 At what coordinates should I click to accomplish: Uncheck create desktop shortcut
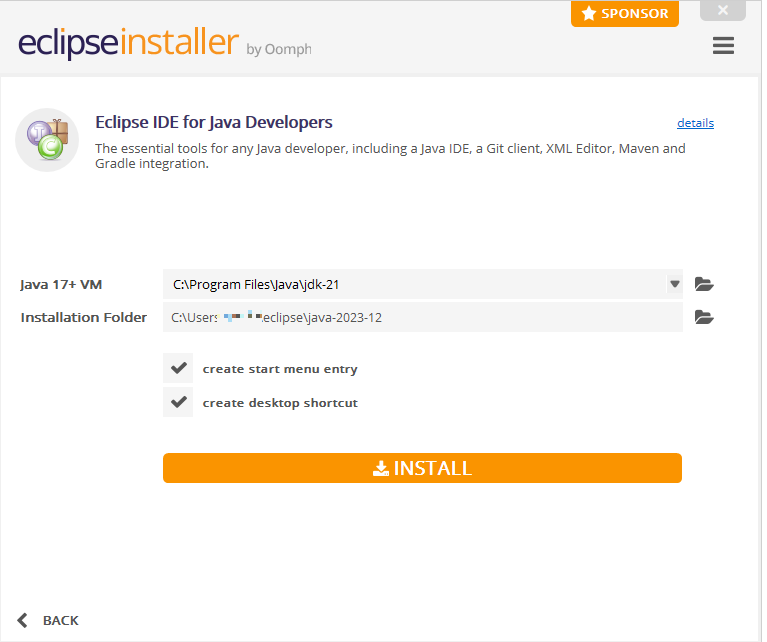pos(178,402)
